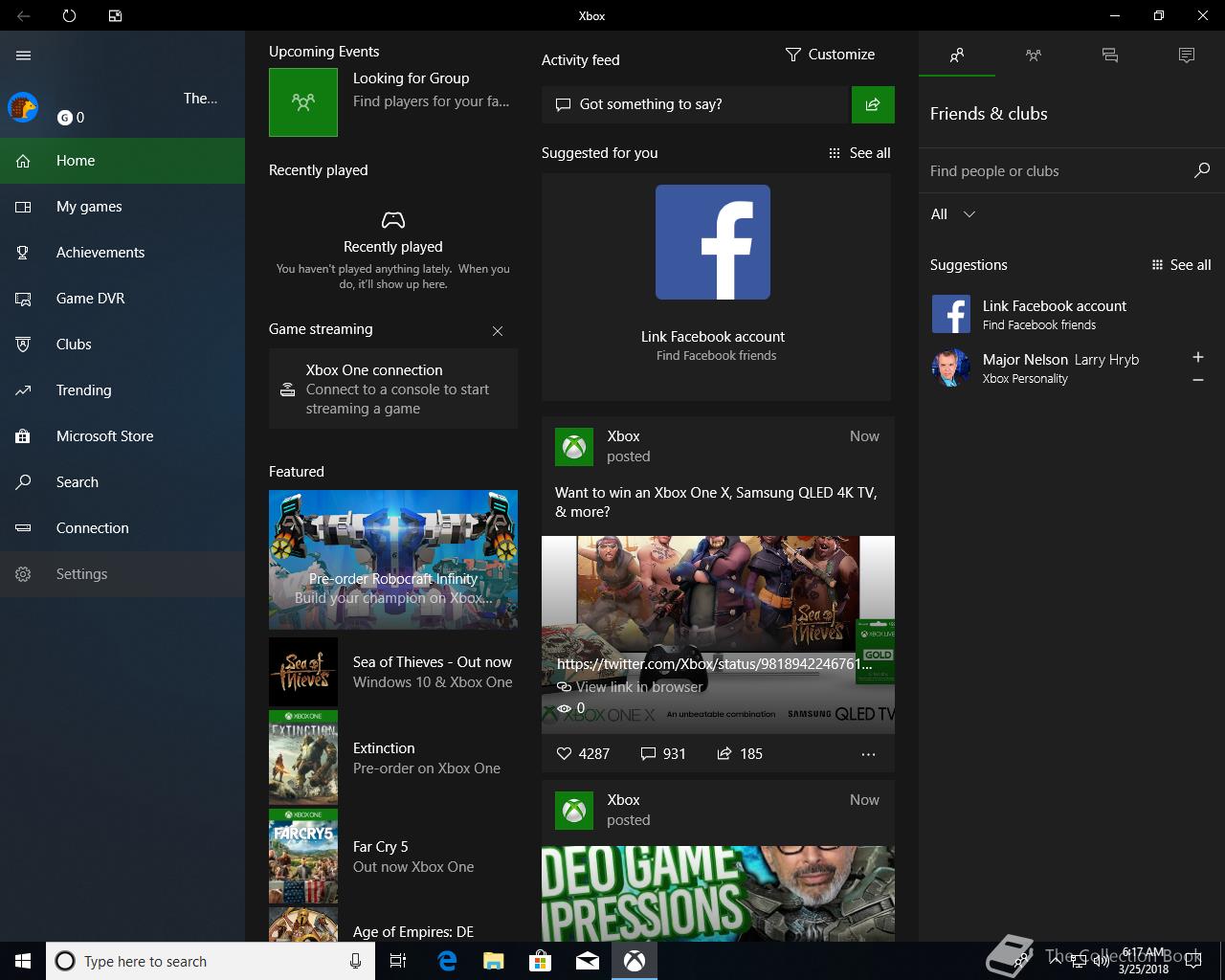This screenshot has height=980, width=1225.
Task: Open comments on post with 931 comments
Action: 663,754
